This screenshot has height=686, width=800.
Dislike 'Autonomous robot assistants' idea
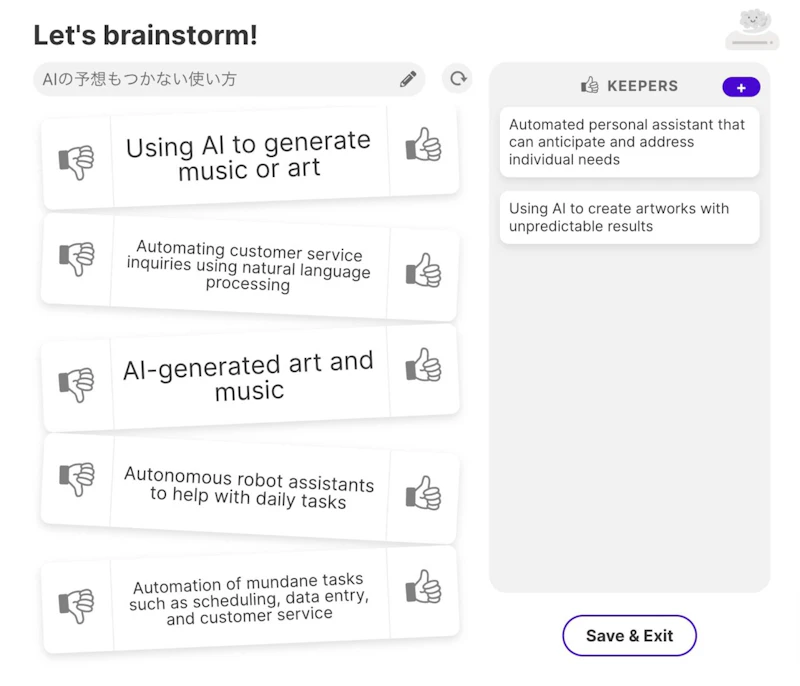76,480
